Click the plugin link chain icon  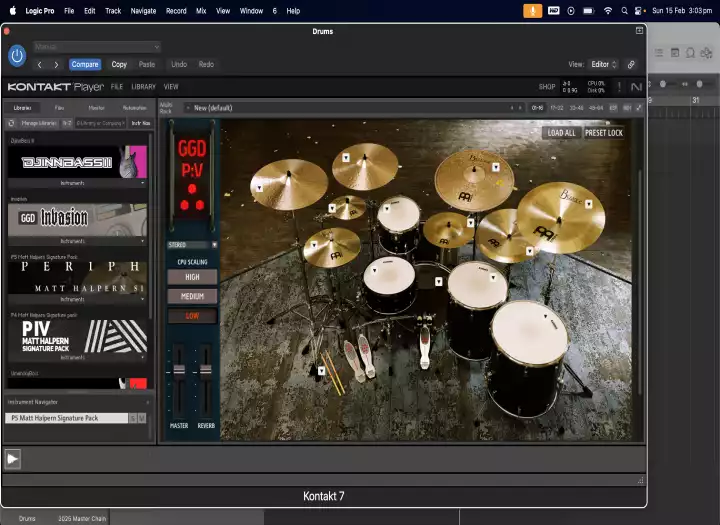click(631, 64)
